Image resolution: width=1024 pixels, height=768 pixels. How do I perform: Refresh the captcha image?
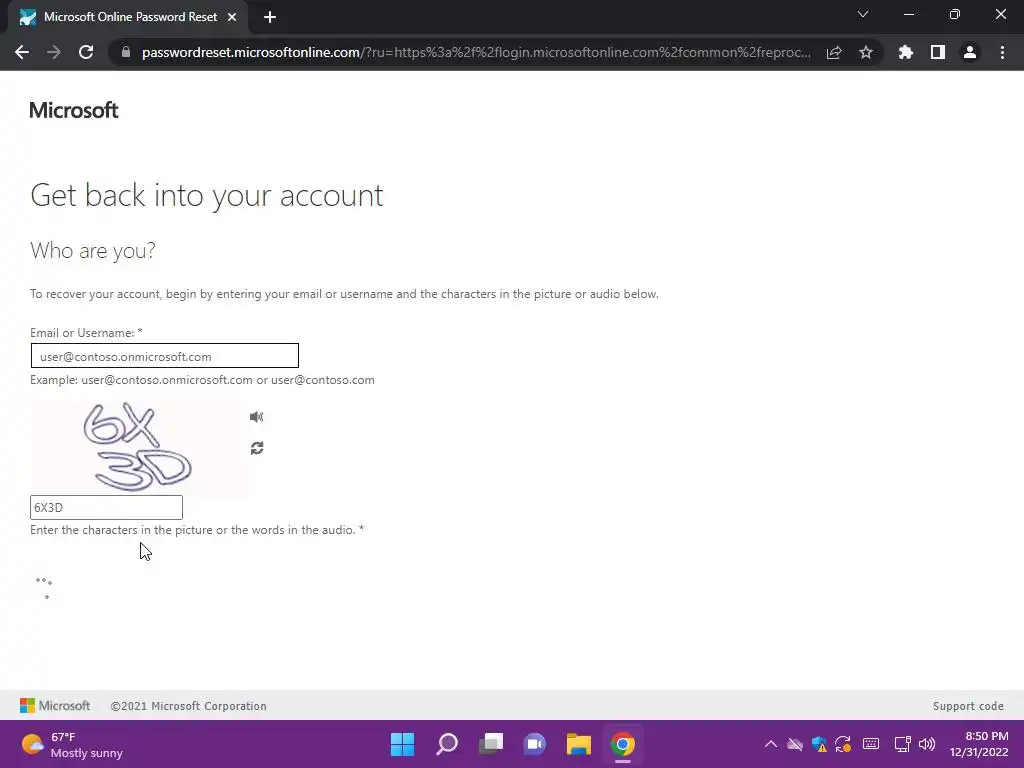257,448
